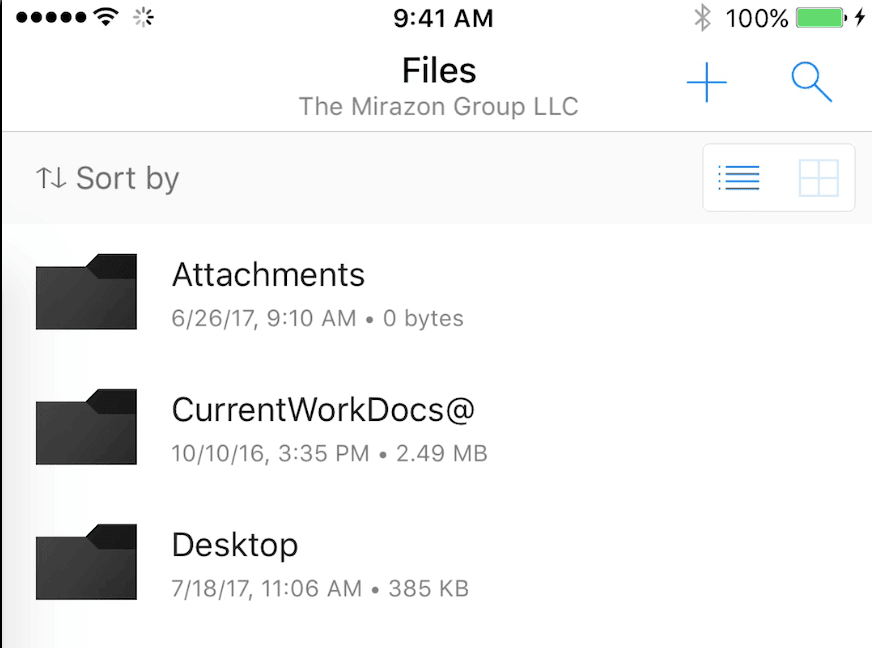The width and height of the screenshot is (872, 648).
Task: Tap The Mirazon Group LLC subtitle
Action: click(x=439, y=106)
